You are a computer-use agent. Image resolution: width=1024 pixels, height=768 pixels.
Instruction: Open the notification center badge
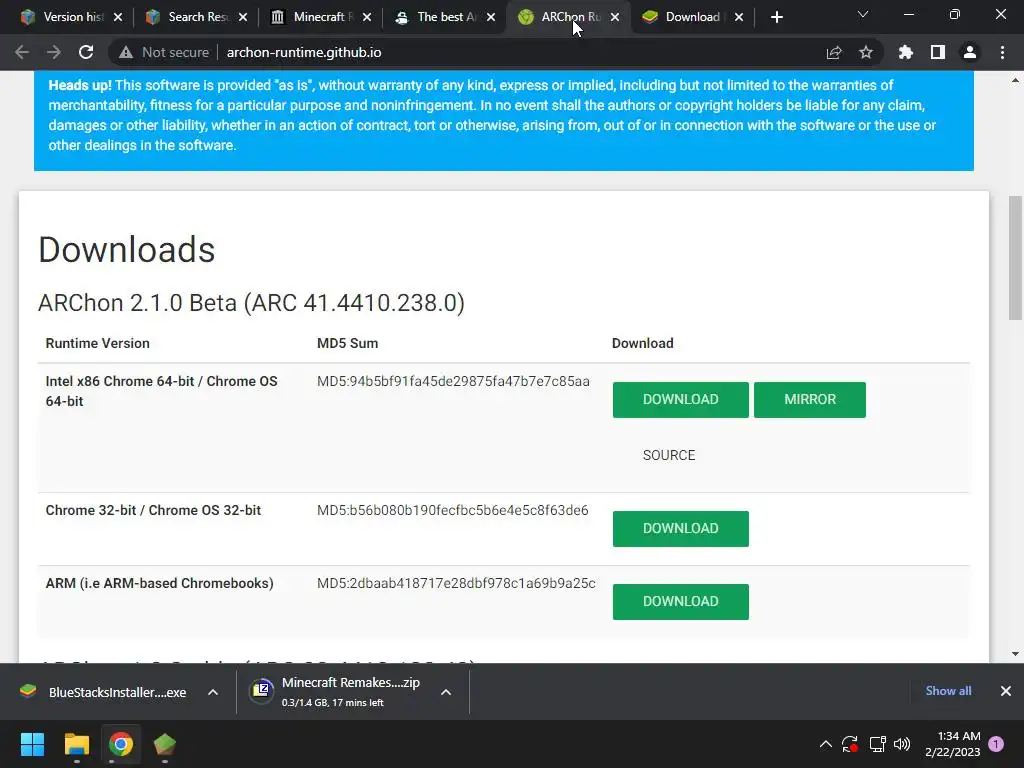pos(996,744)
